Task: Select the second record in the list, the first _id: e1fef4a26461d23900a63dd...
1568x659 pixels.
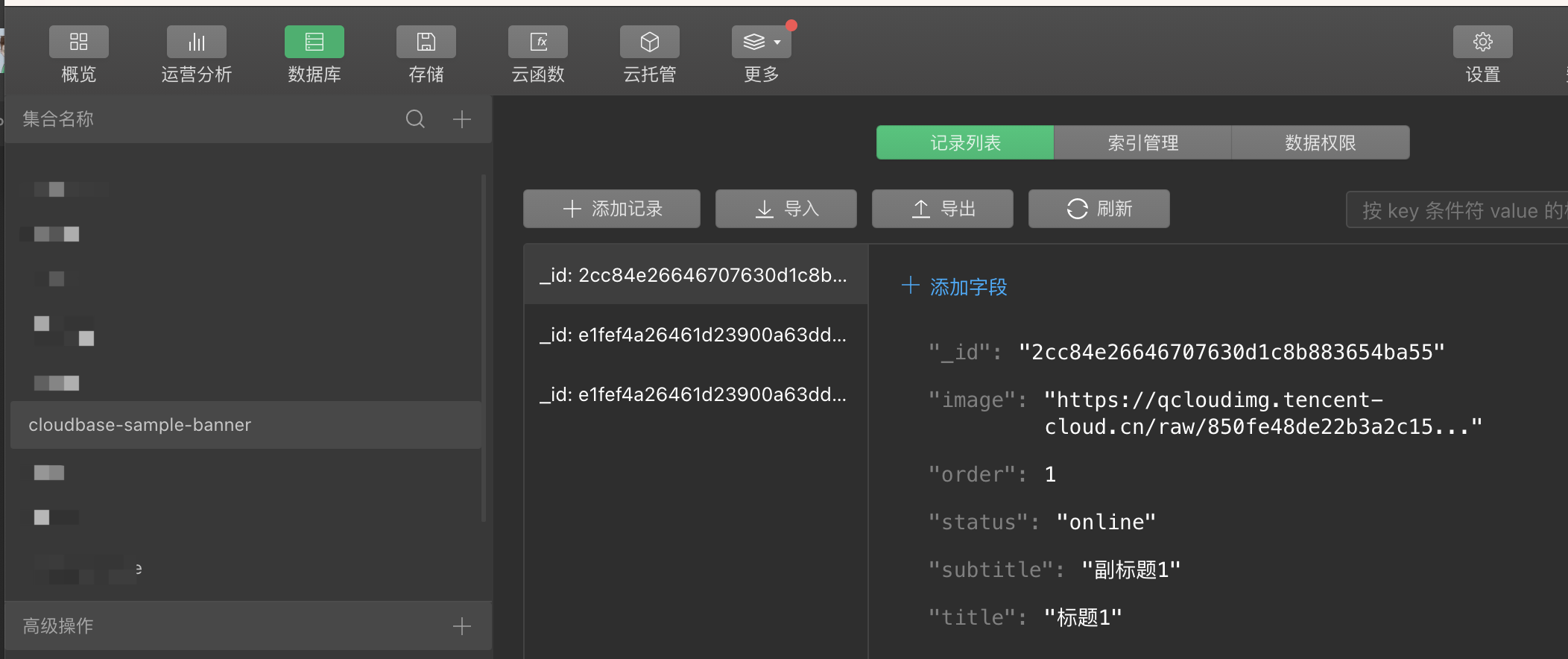Action: click(695, 335)
